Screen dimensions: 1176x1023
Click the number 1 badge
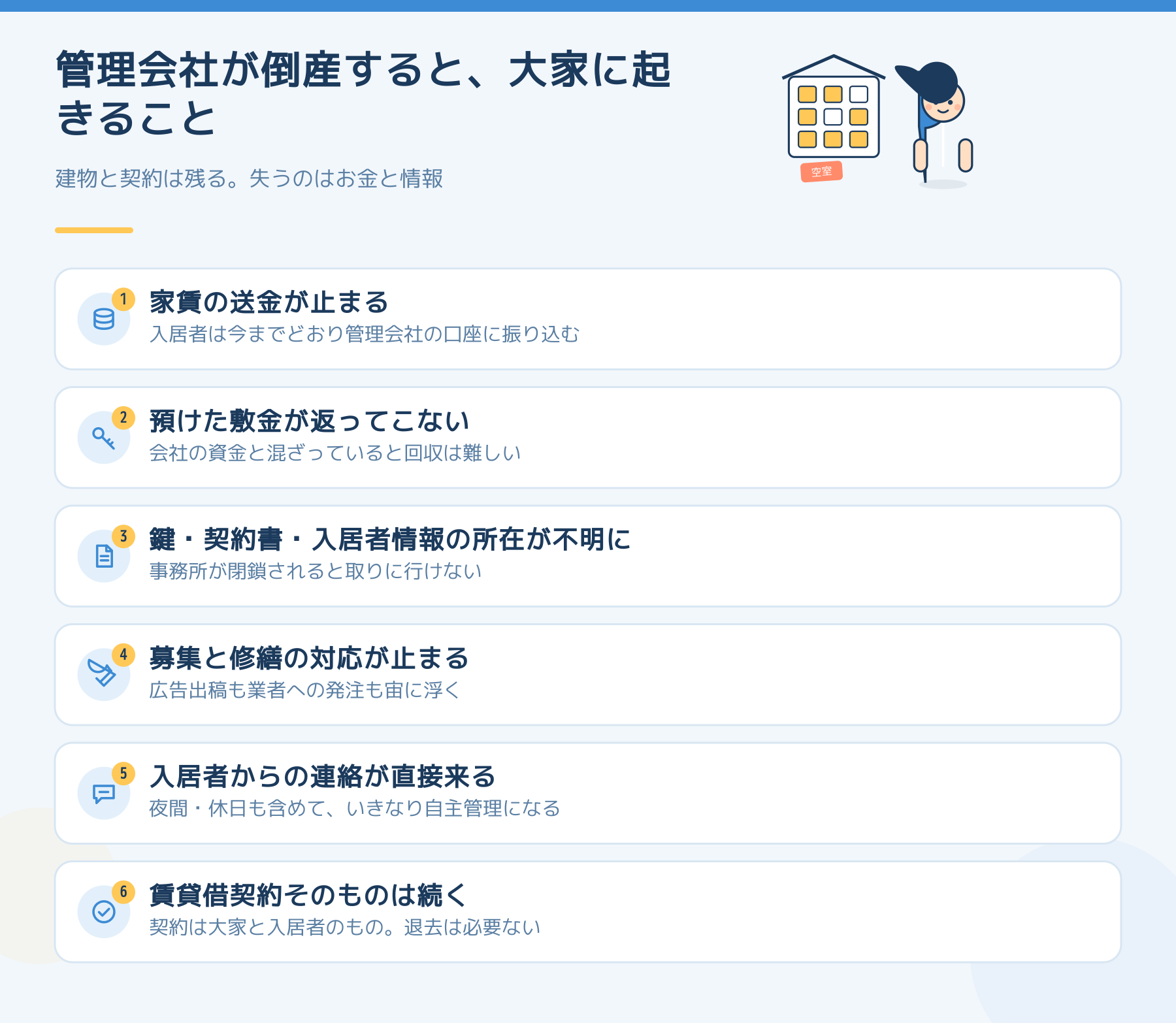point(123,299)
